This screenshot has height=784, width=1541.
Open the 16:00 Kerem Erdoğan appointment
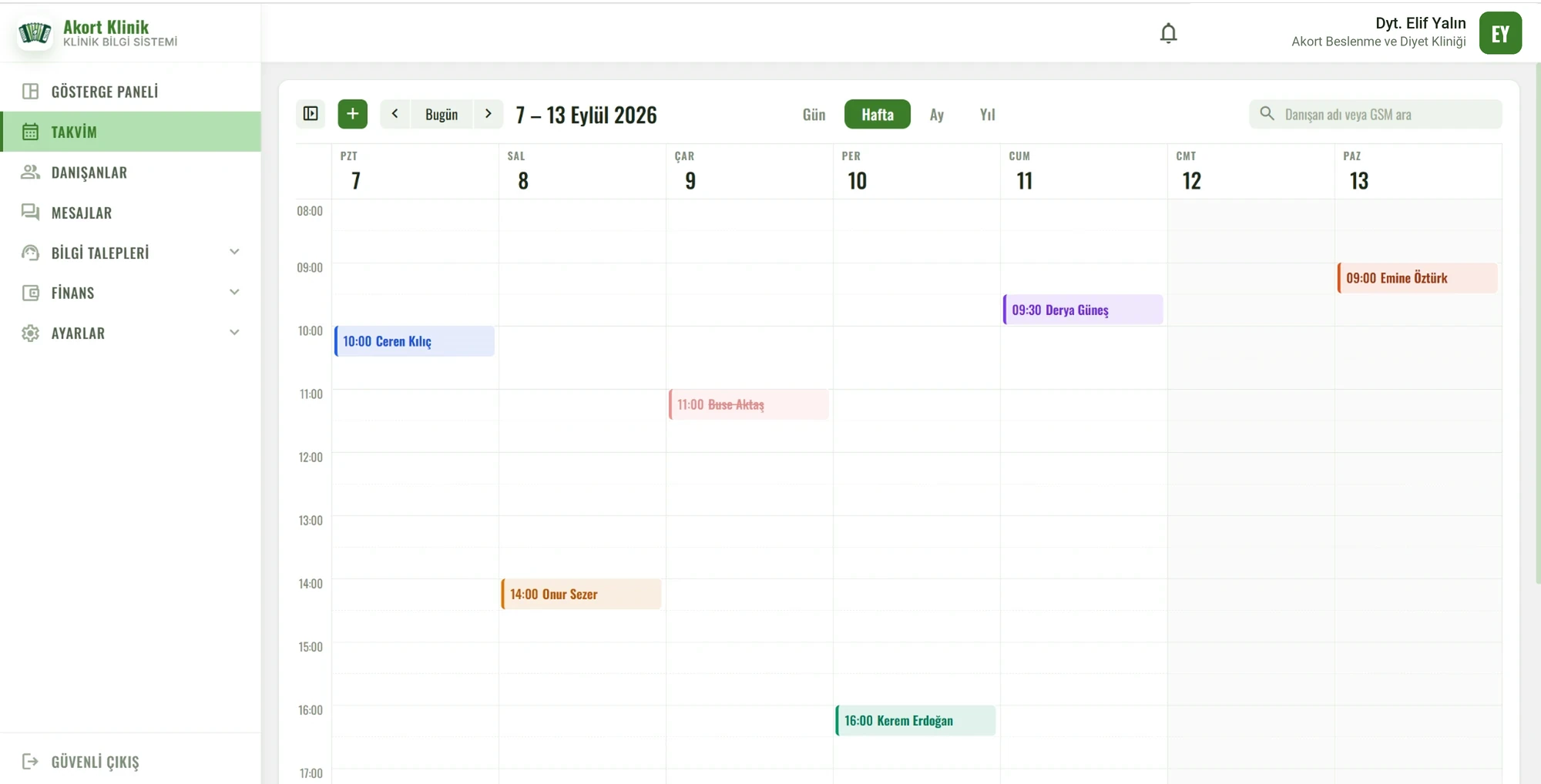[x=916, y=721]
